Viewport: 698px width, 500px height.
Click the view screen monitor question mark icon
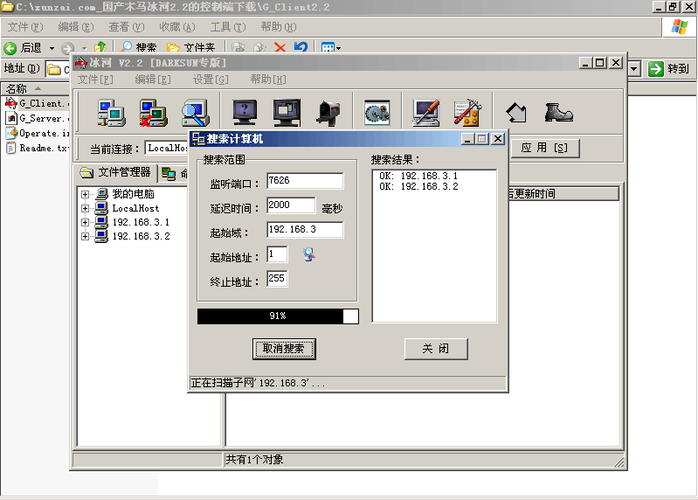(x=245, y=113)
